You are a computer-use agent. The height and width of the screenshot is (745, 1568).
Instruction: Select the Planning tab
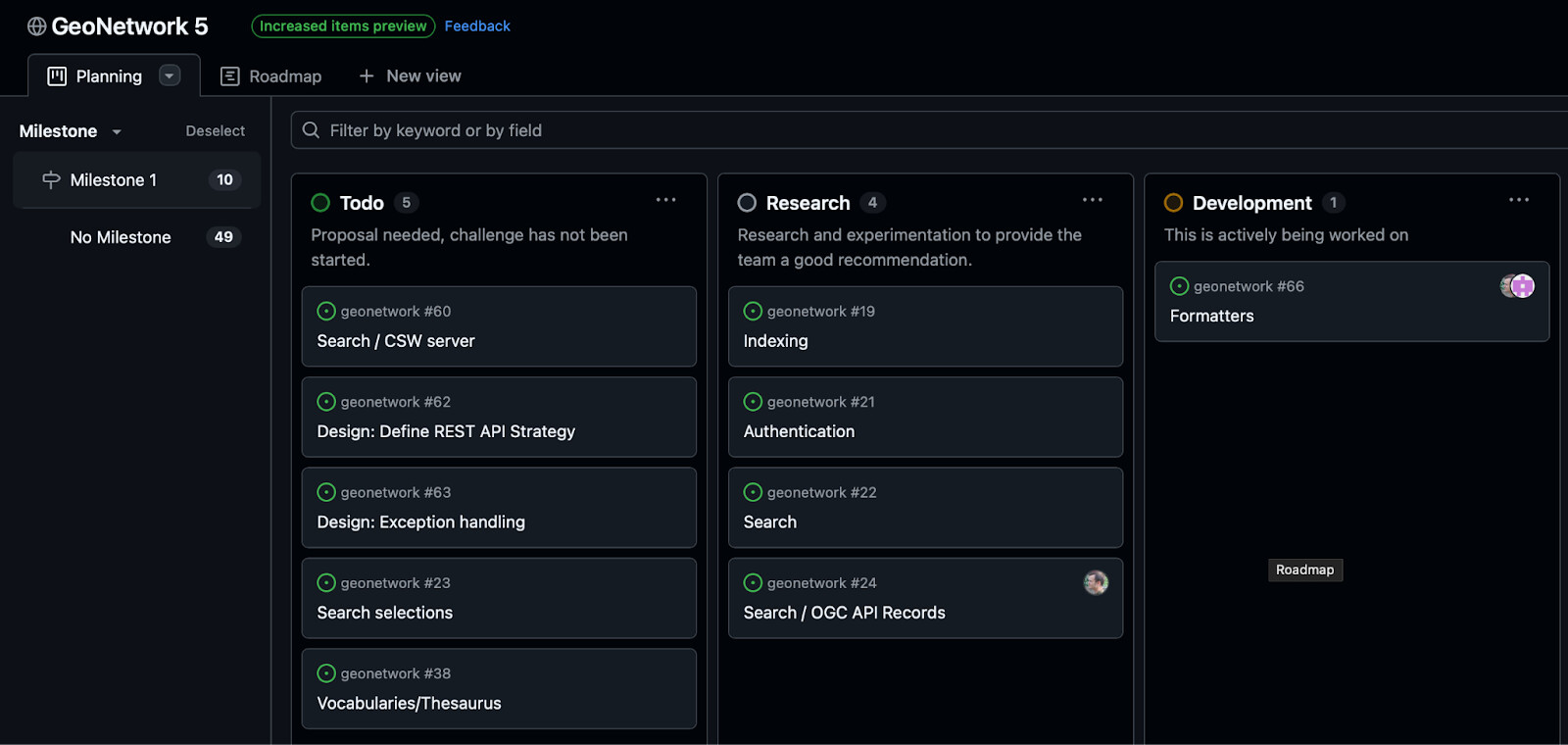coord(114,75)
